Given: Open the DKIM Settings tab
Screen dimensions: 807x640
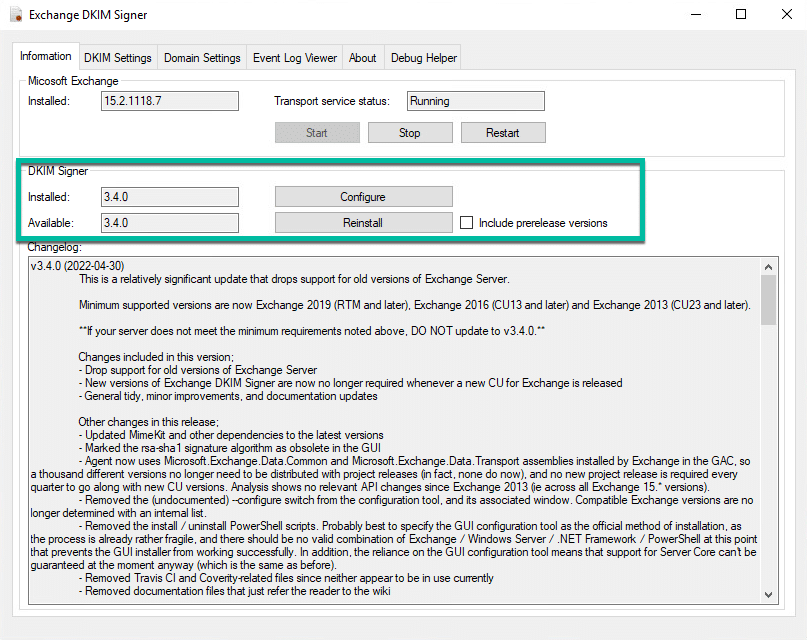Looking at the screenshot, I should [117, 58].
